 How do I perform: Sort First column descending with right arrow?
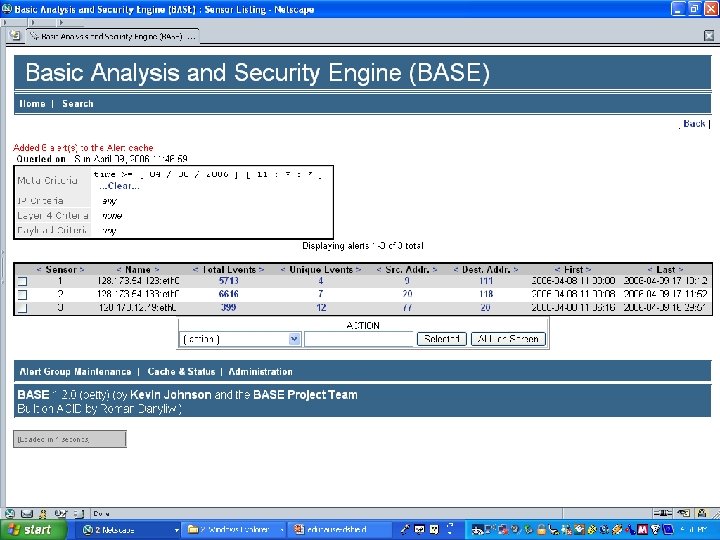588,270
